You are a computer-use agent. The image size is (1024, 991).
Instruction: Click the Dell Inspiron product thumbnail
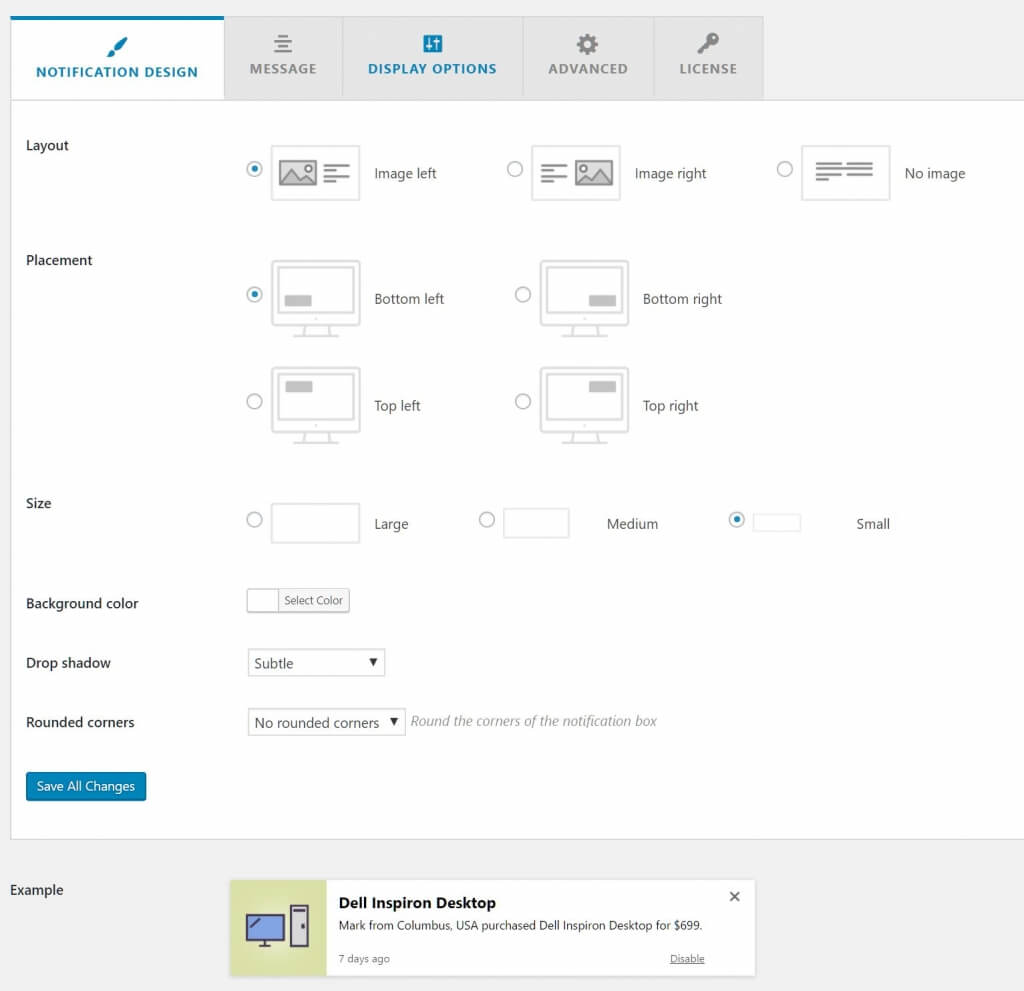point(278,928)
